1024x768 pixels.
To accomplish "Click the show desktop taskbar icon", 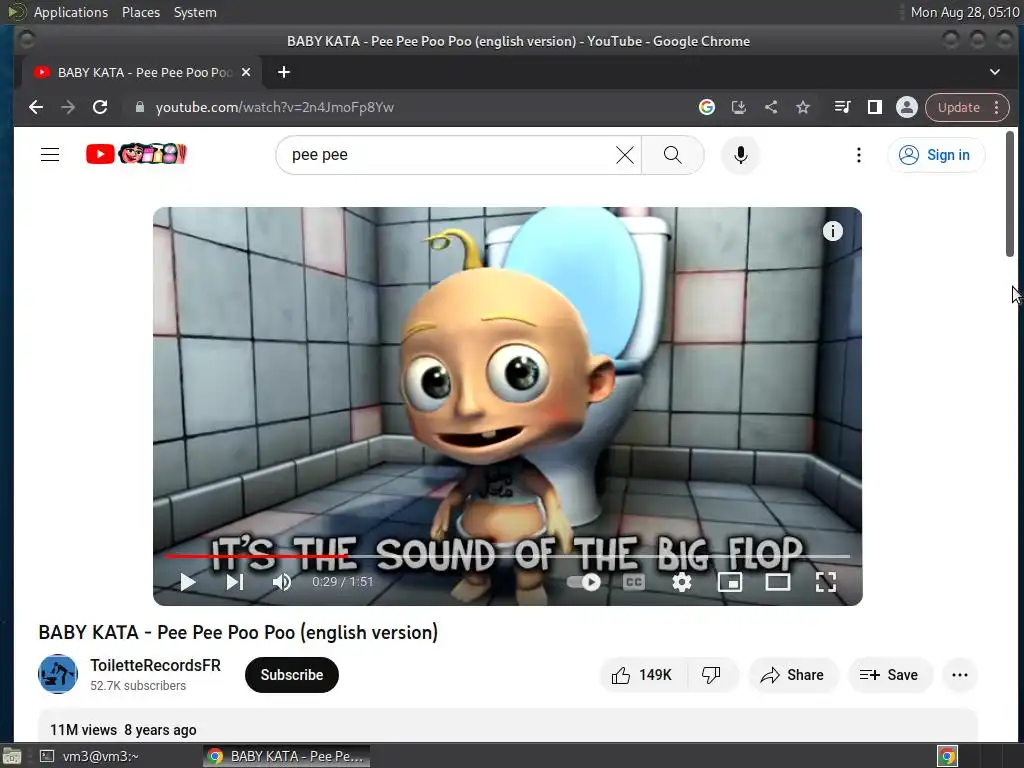I will [12, 756].
